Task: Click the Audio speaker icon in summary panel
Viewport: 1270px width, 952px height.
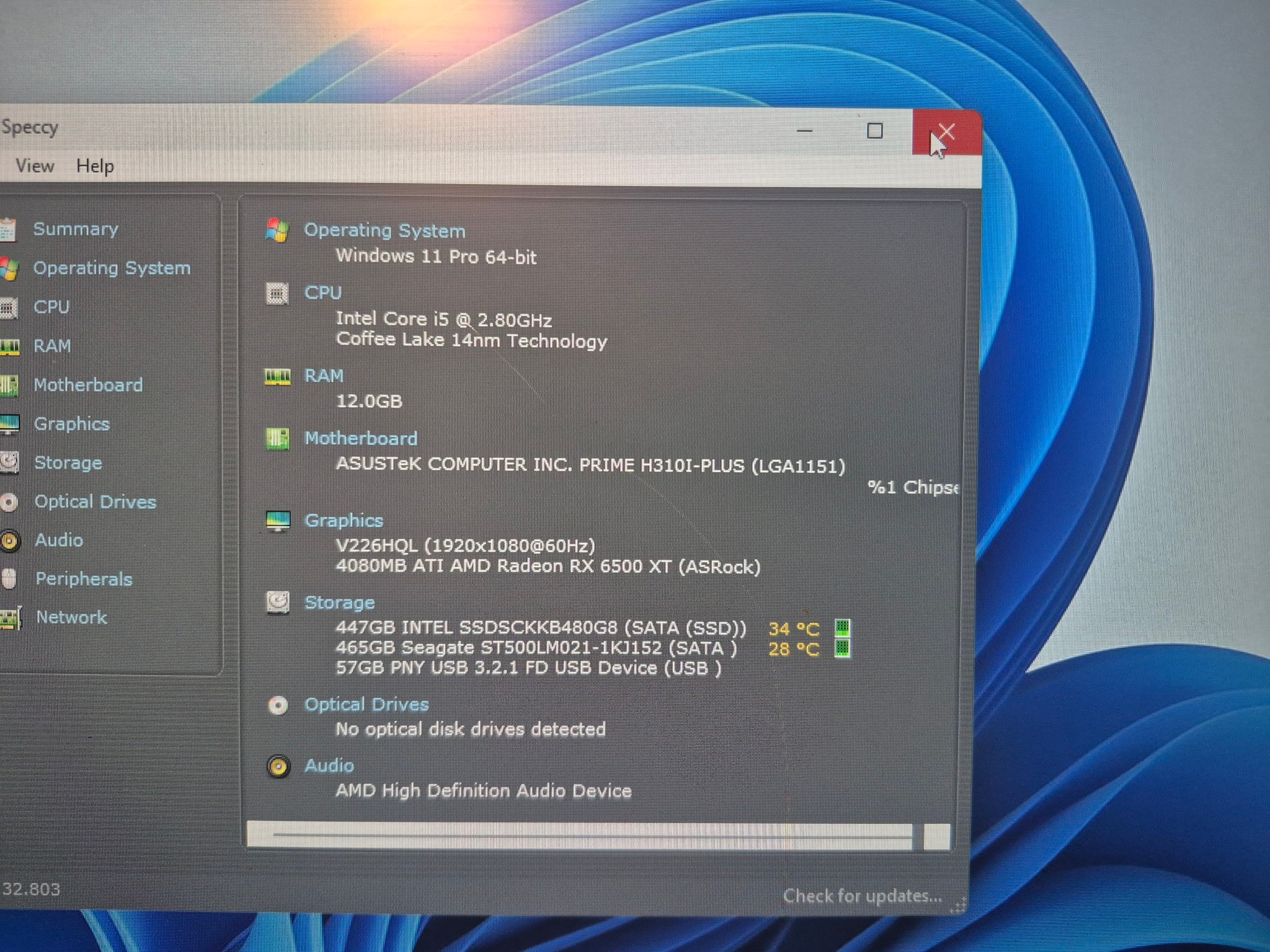Action: pos(278,767)
